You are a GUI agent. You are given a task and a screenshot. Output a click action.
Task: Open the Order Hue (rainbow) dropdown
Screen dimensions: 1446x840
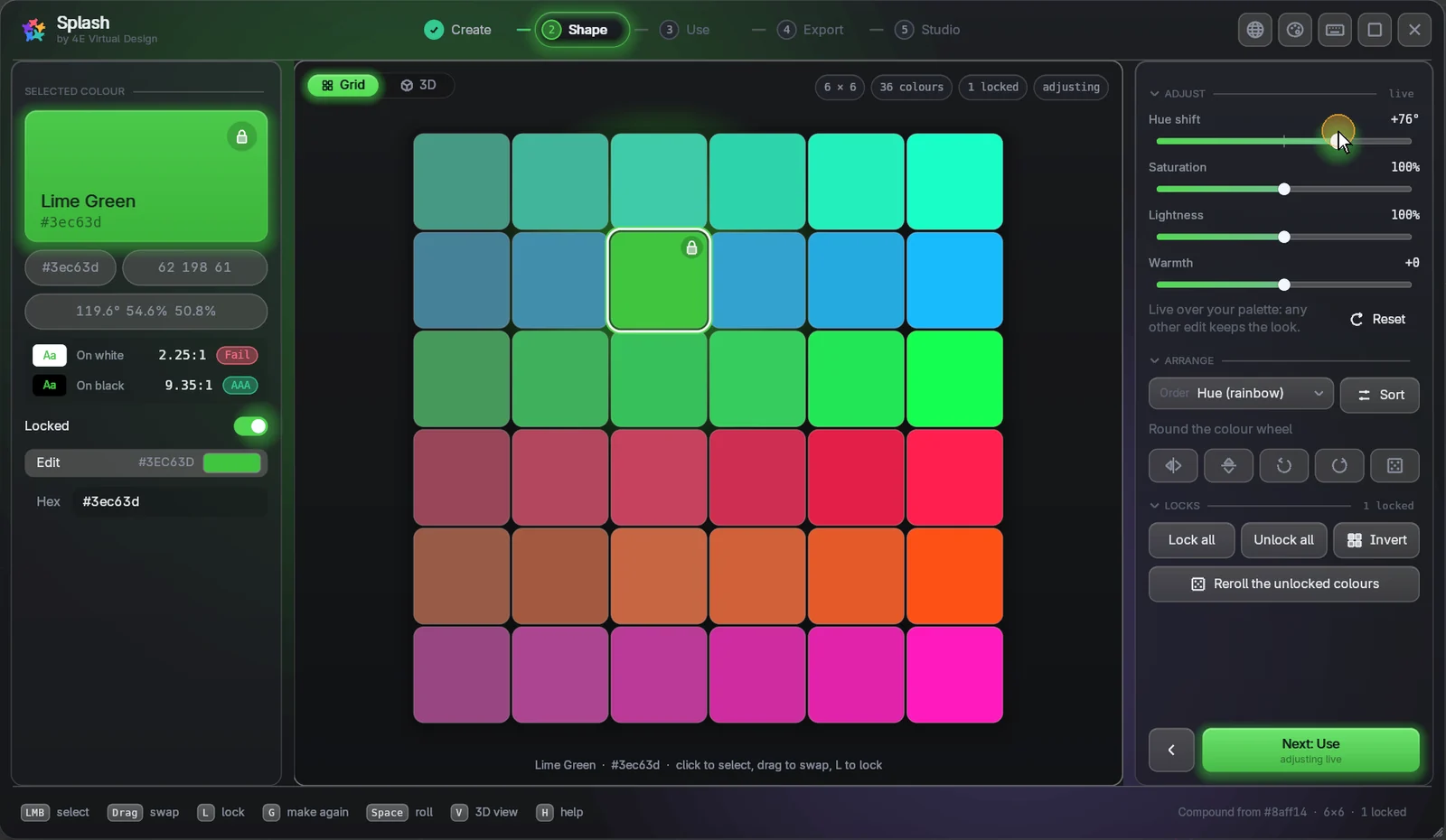pyautogui.click(x=1241, y=394)
